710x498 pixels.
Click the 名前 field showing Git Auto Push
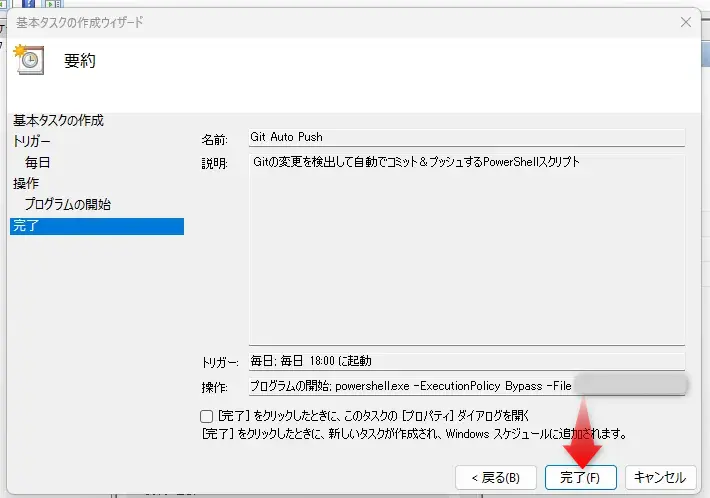click(465, 138)
